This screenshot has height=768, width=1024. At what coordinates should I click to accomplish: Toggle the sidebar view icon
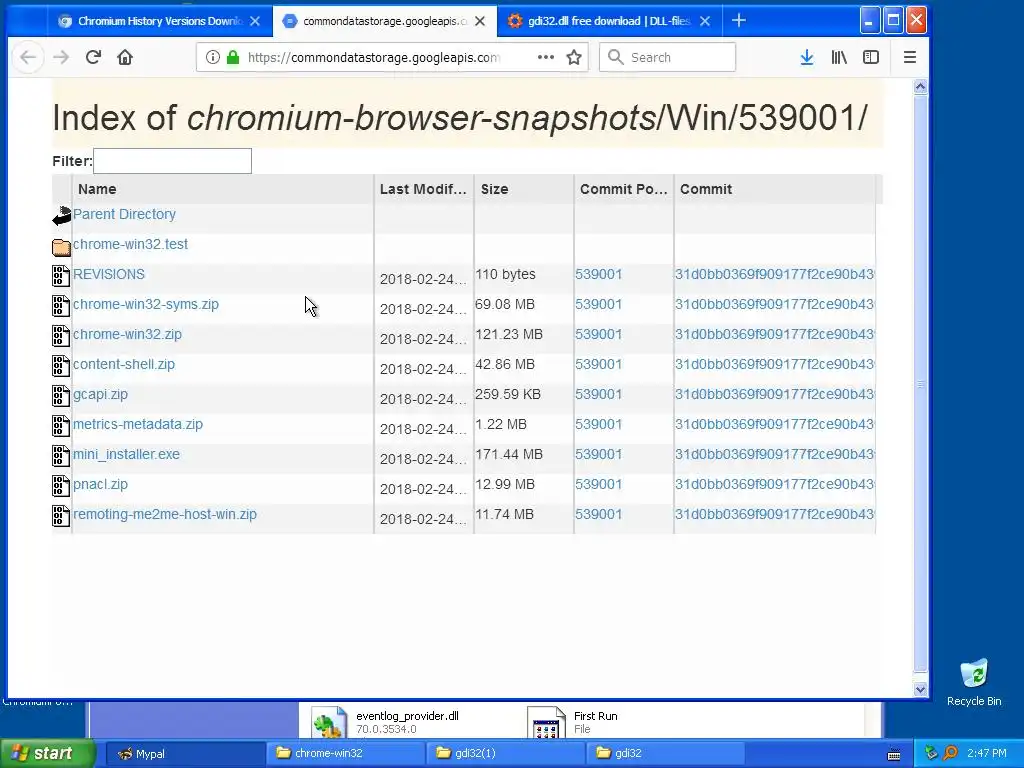(871, 57)
